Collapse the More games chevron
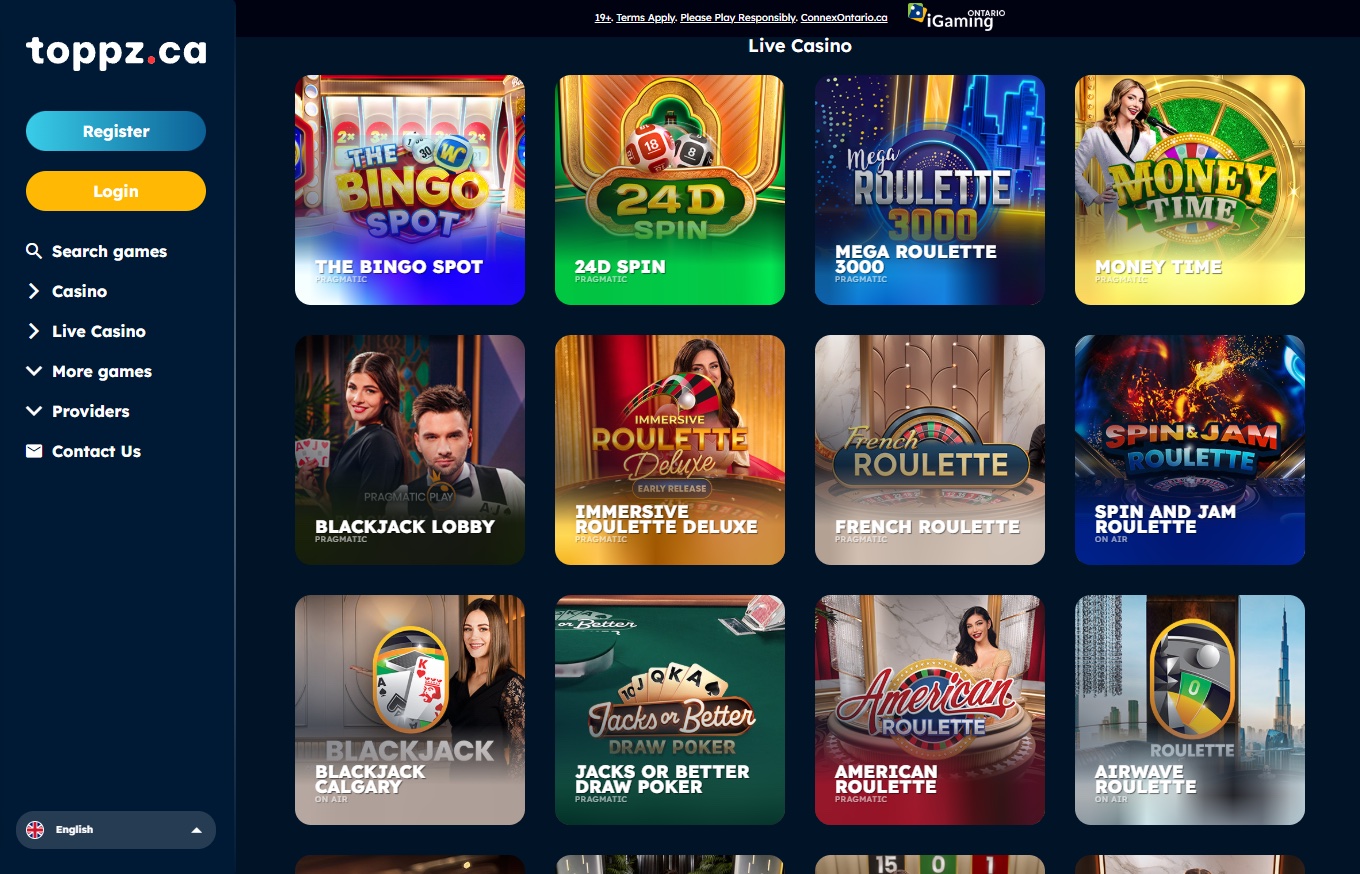This screenshot has height=874, width=1360. point(34,371)
